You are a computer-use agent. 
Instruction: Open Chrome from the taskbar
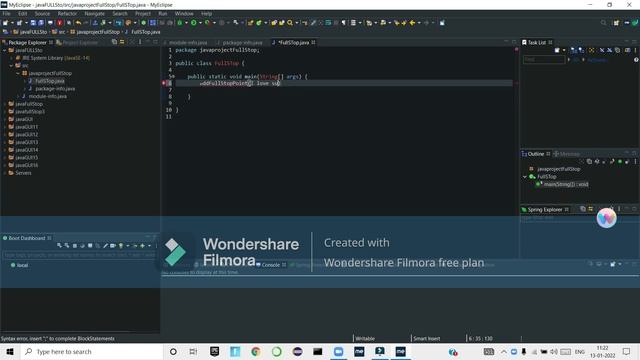pyautogui.click(x=256, y=352)
